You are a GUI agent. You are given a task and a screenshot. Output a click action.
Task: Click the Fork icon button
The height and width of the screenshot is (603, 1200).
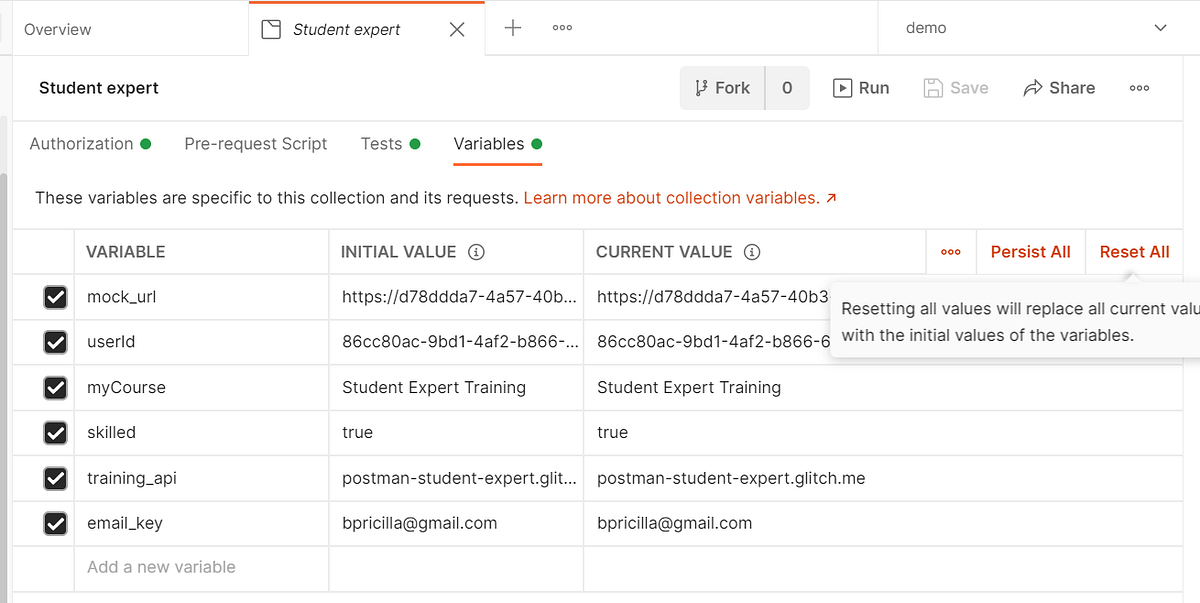pos(723,88)
